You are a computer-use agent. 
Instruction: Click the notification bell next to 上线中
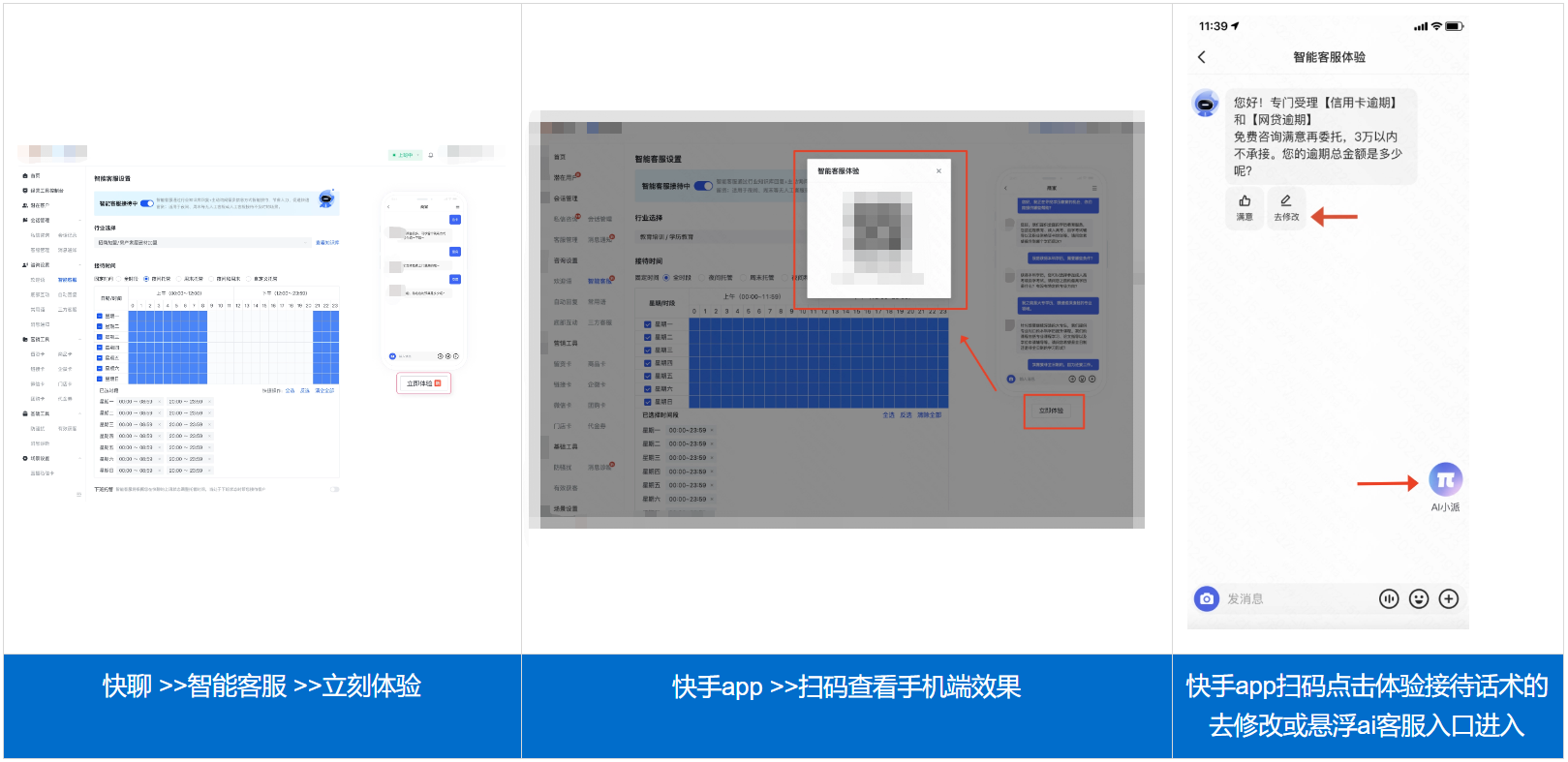pos(431,155)
